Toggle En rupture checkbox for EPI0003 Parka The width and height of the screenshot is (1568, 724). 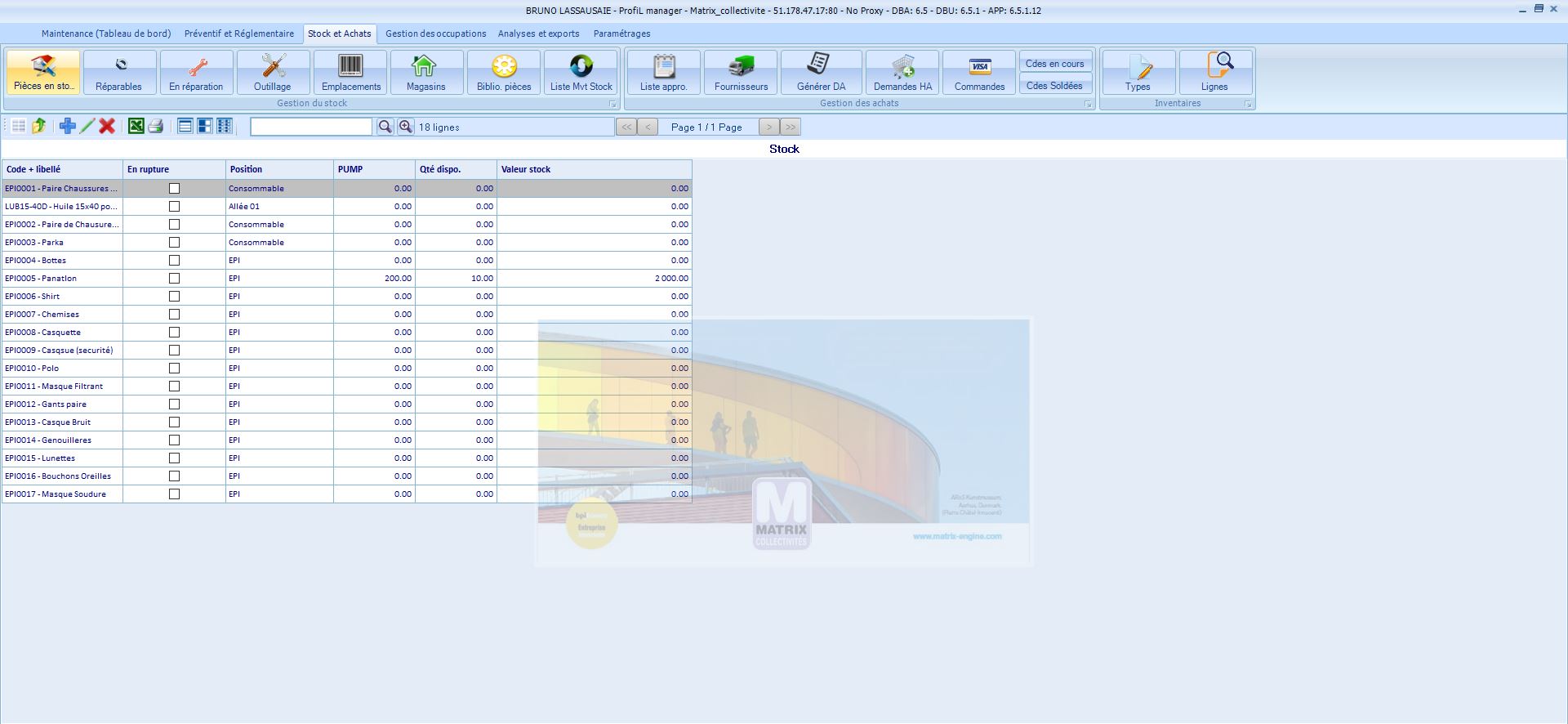tap(174, 242)
